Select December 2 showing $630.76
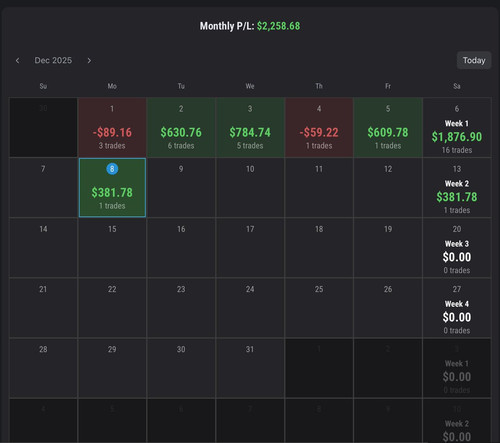 click(181, 127)
